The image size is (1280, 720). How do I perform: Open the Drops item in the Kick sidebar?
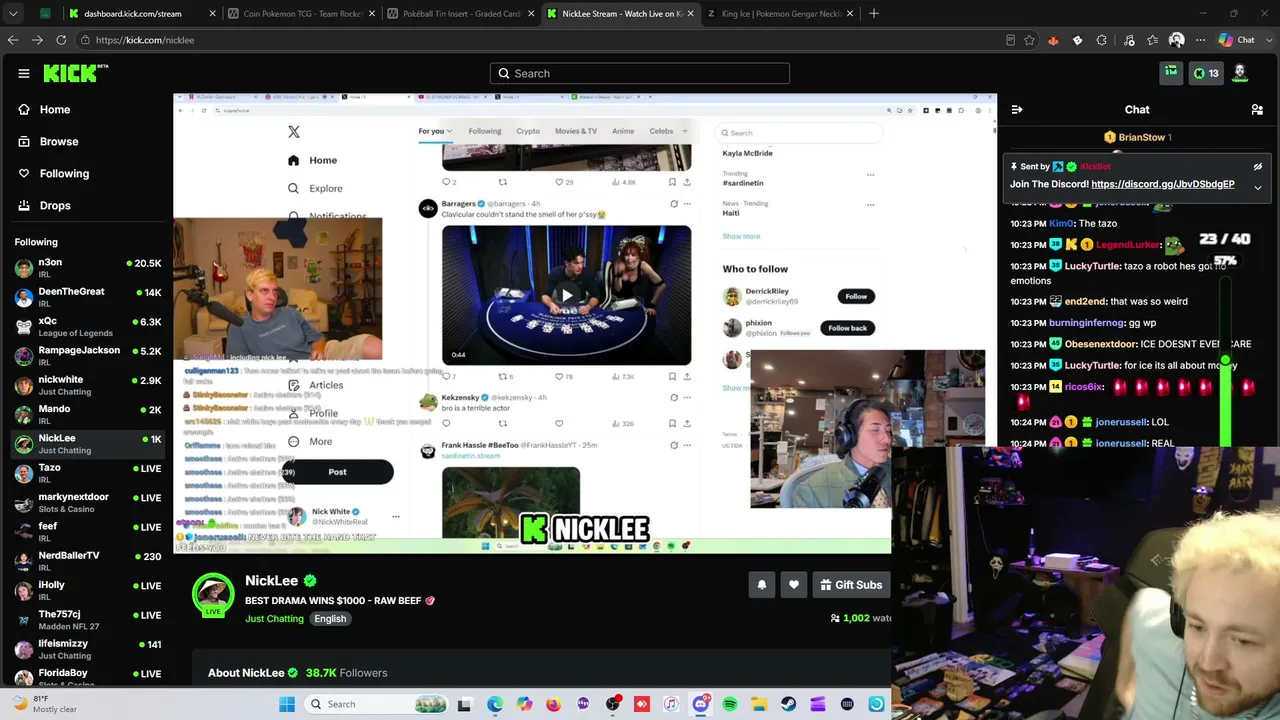click(86, 206)
